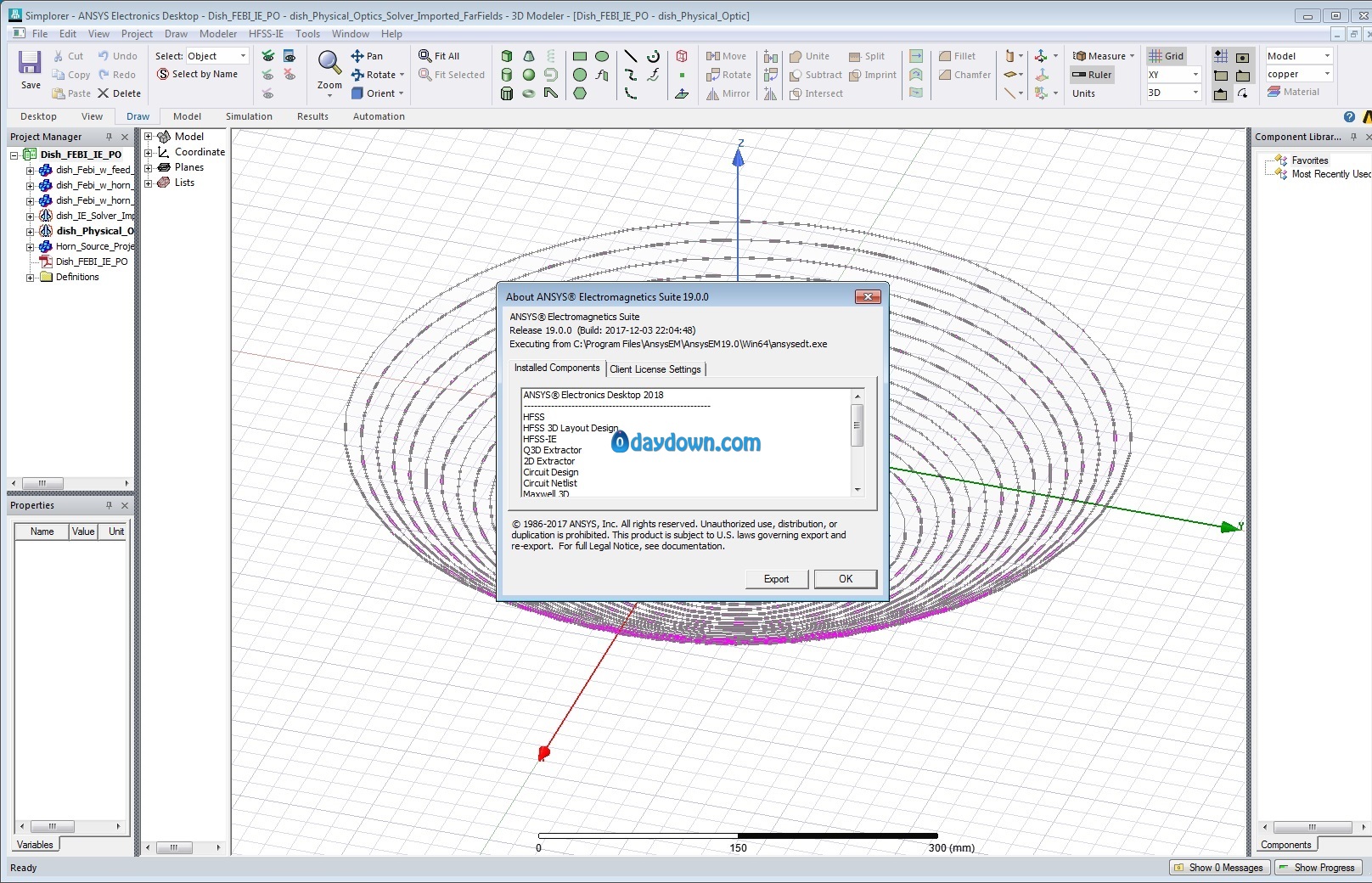The height and width of the screenshot is (883, 1372).
Task: Toggle the Grid display
Action: 1167,56
